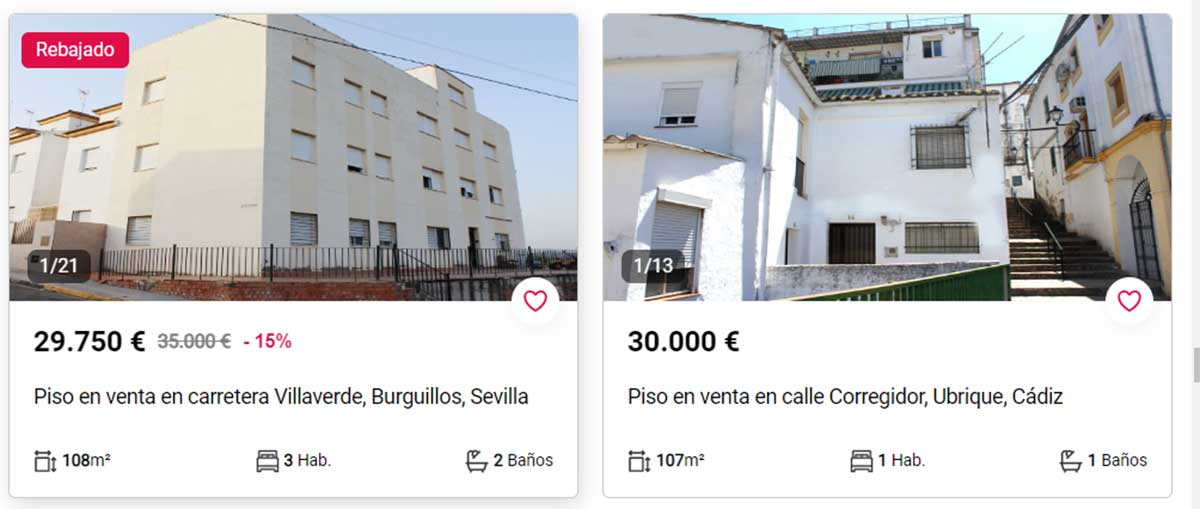Open photo of Burguillos apartment building
The width and height of the screenshot is (1200, 509).
pos(294,157)
